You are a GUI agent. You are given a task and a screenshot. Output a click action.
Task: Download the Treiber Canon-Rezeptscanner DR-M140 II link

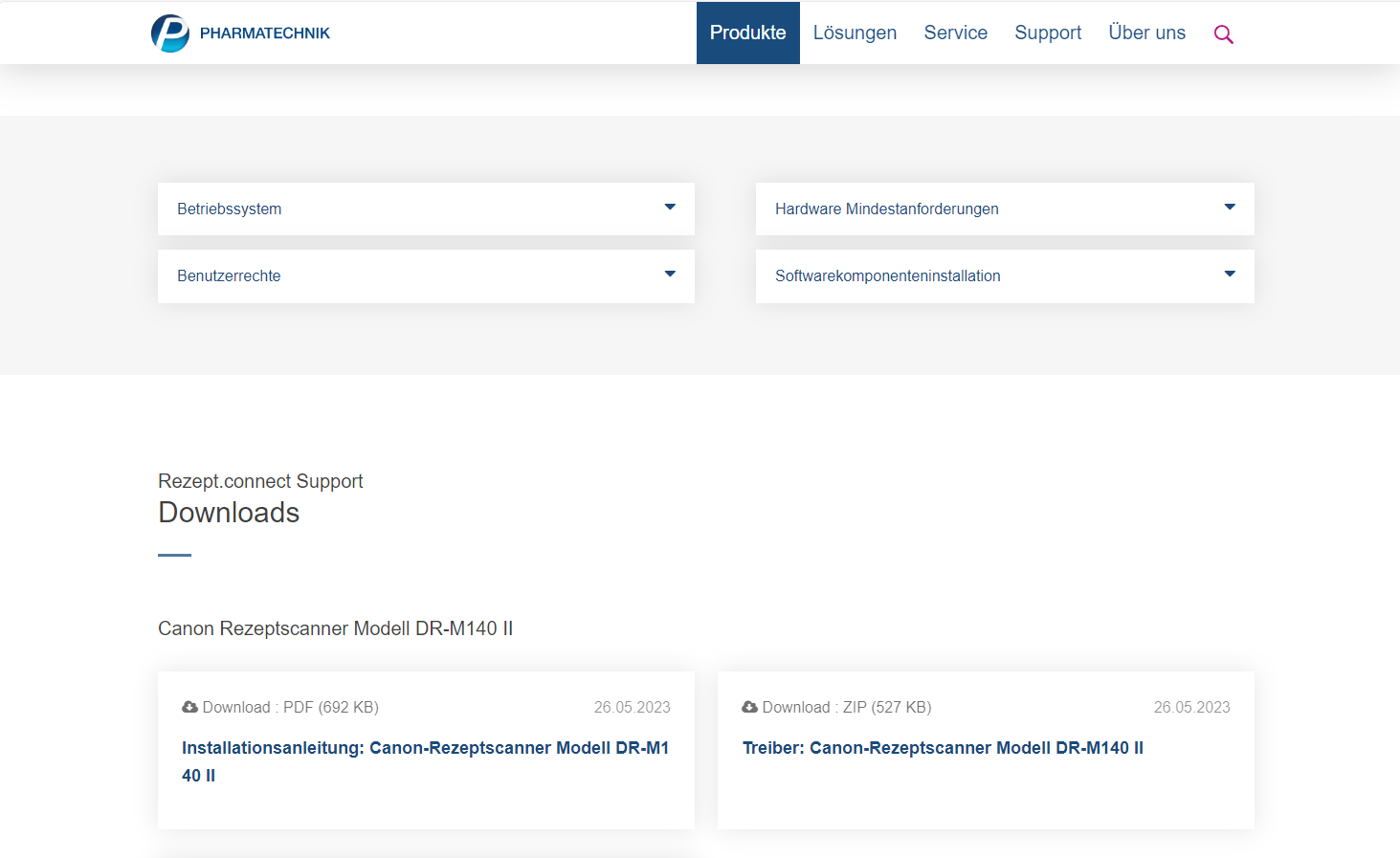pyautogui.click(x=943, y=748)
